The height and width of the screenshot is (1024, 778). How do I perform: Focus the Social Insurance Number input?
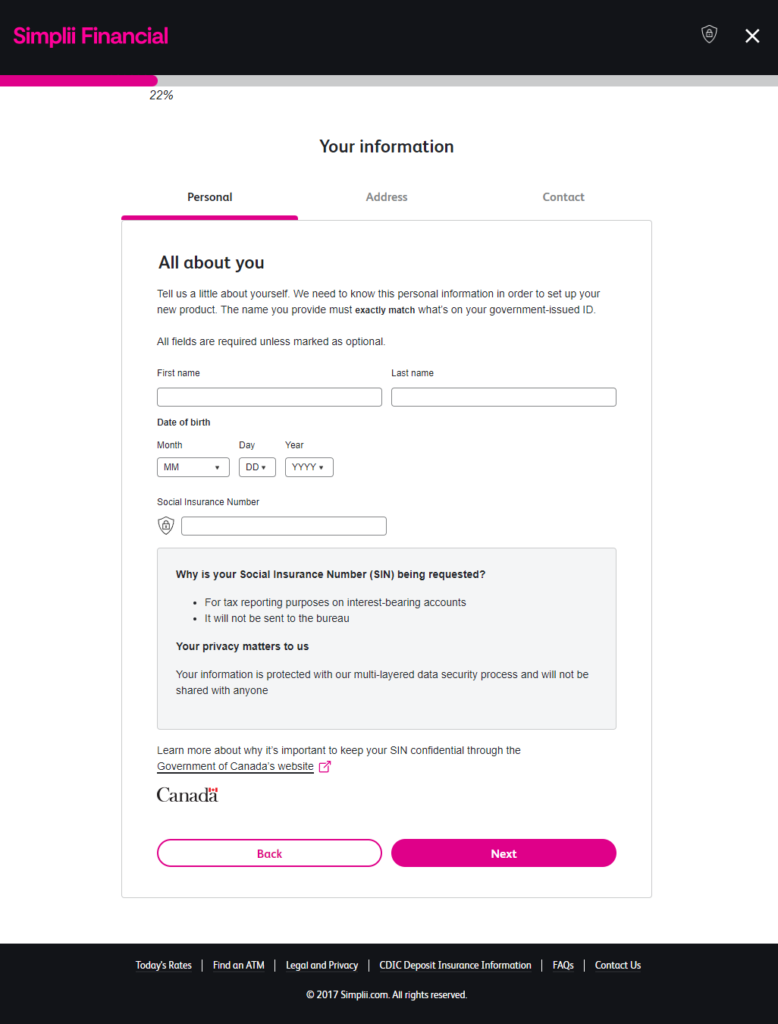[x=283, y=526]
